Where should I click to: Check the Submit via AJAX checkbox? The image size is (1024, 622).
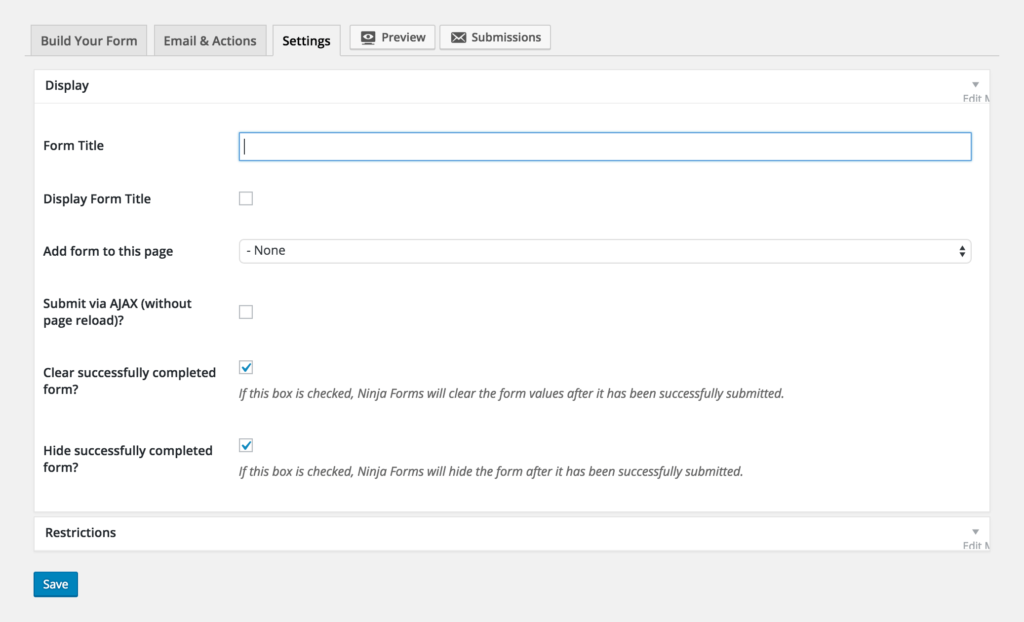click(246, 312)
